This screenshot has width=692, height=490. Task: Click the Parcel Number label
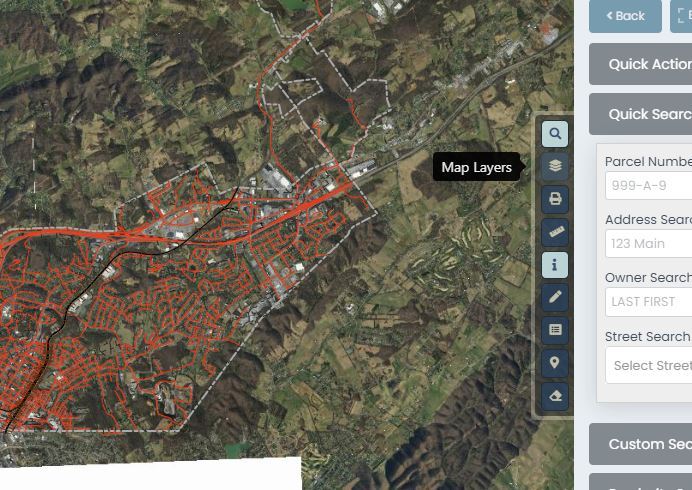click(x=648, y=162)
